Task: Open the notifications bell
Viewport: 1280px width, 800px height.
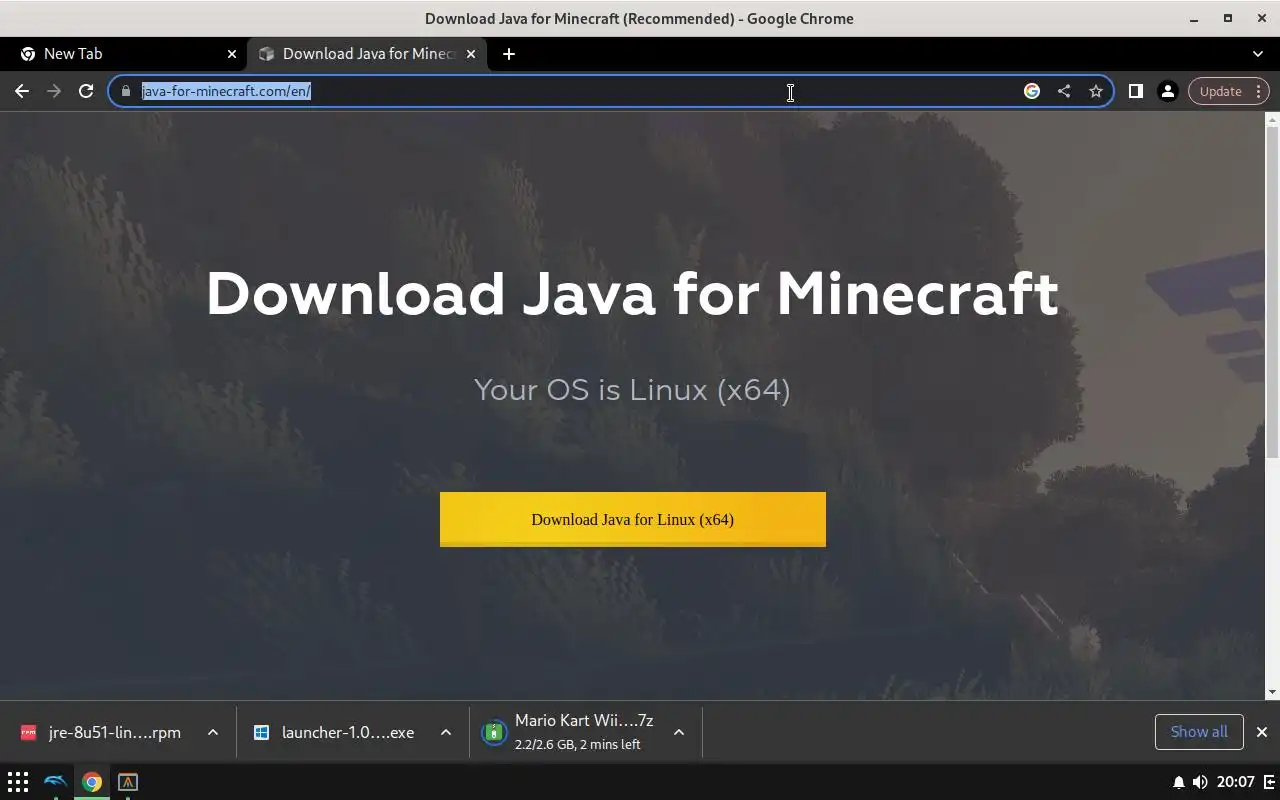Action: [1179, 782]
